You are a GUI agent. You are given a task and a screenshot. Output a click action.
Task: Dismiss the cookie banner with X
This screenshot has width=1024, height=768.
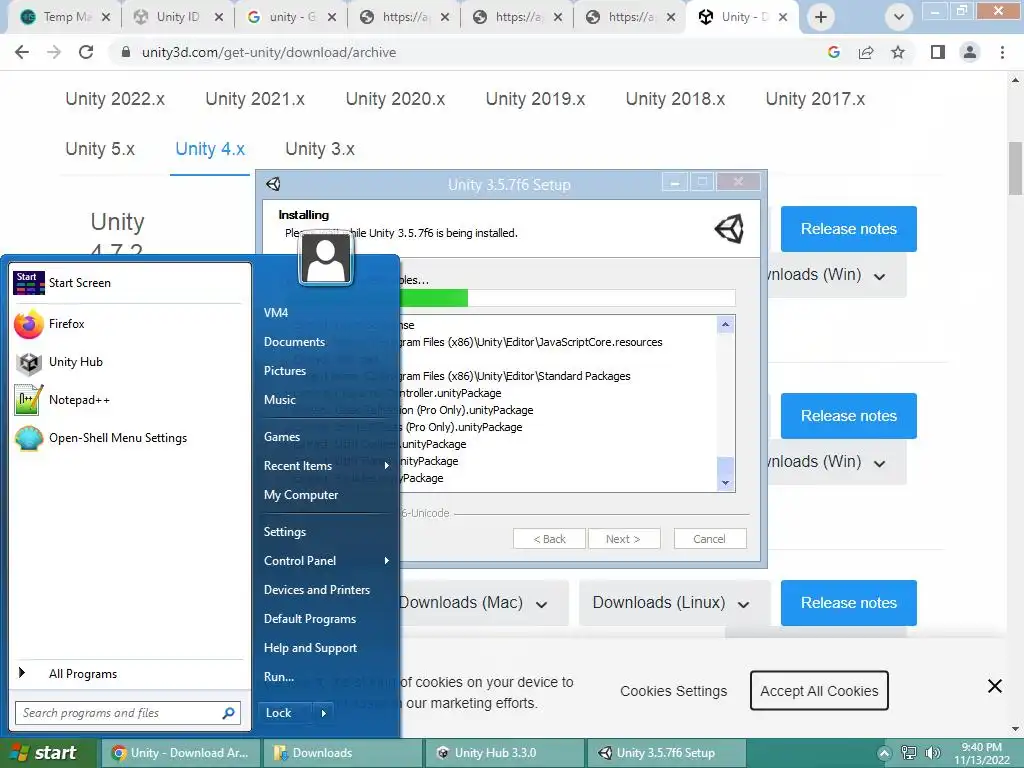tap(995, 686)
